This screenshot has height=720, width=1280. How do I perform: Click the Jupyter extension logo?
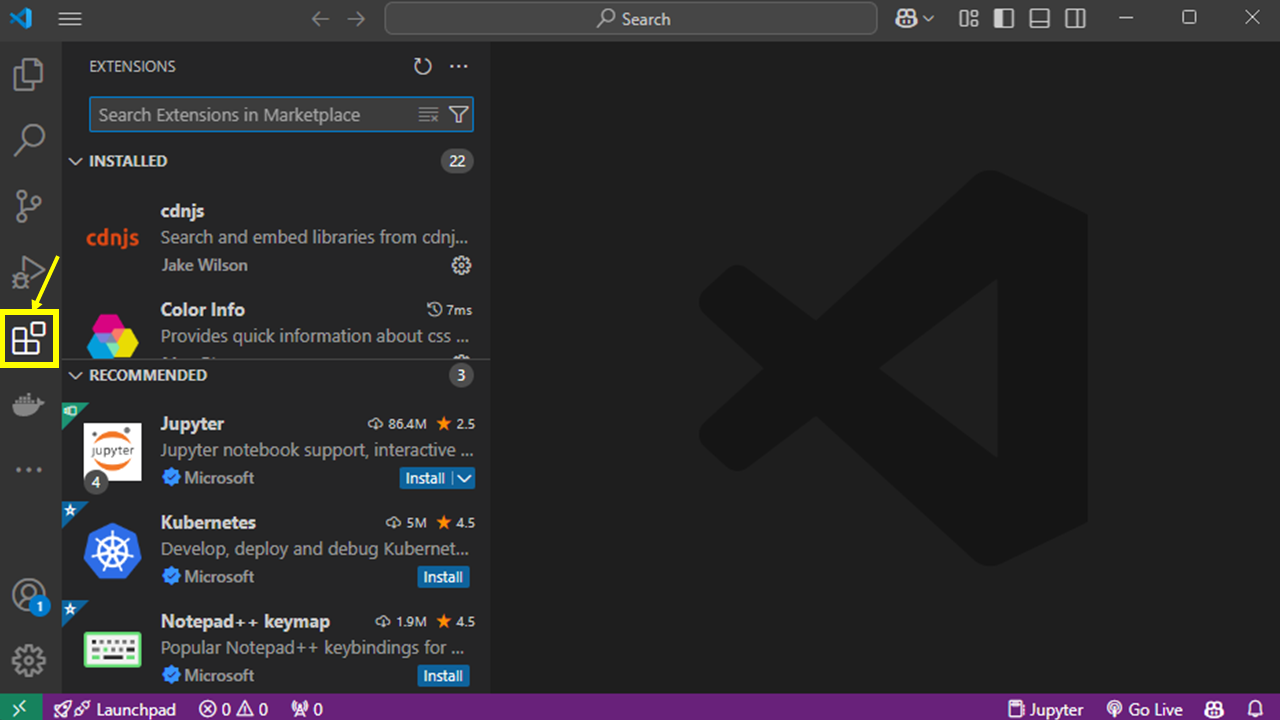[112, 451]
